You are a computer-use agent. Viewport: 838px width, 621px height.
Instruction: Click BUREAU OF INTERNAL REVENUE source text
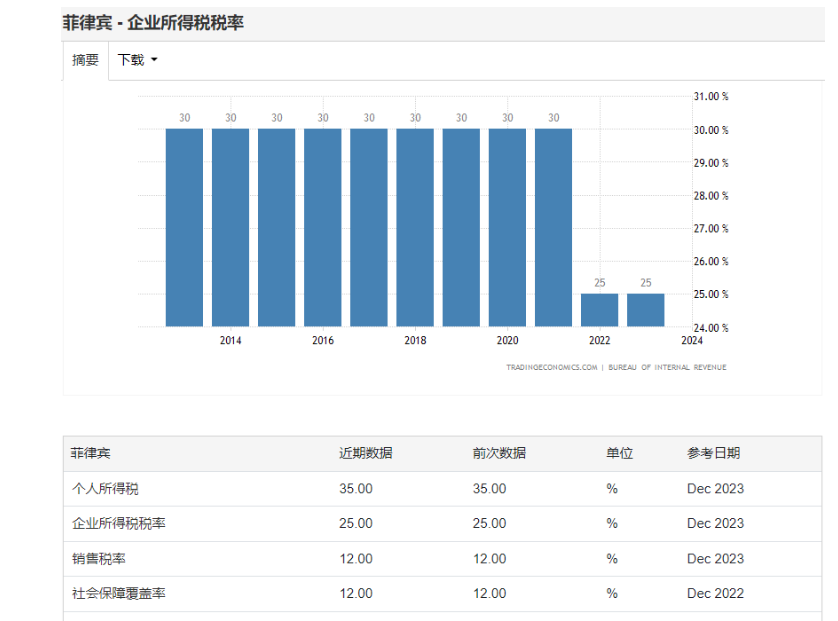point(667,367)
